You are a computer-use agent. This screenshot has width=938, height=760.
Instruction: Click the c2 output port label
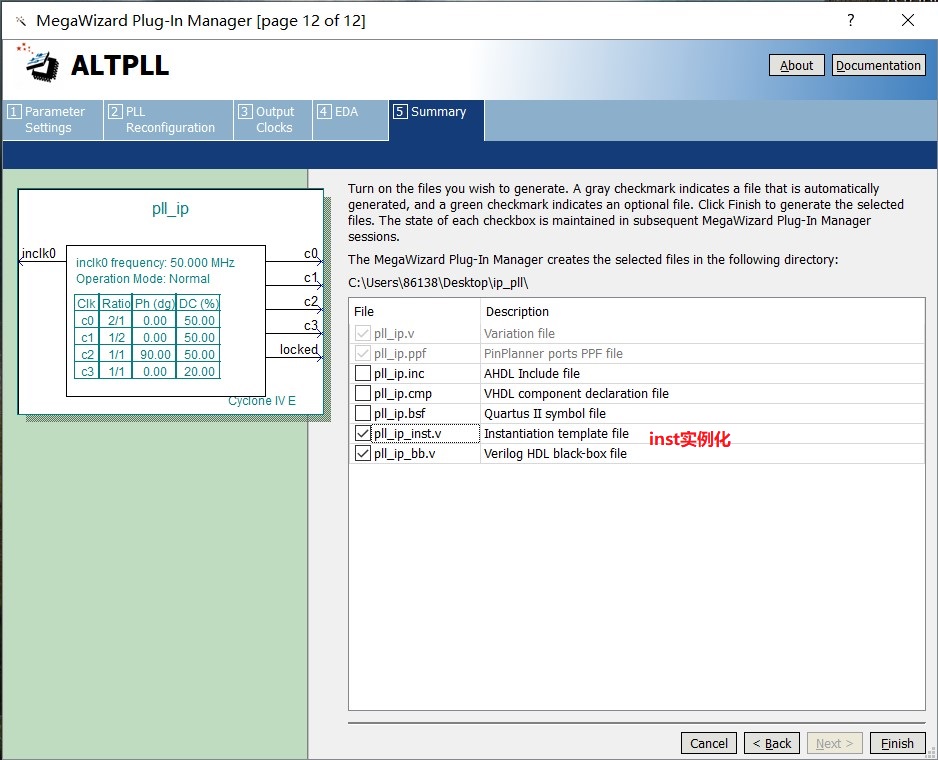(310, 302)
